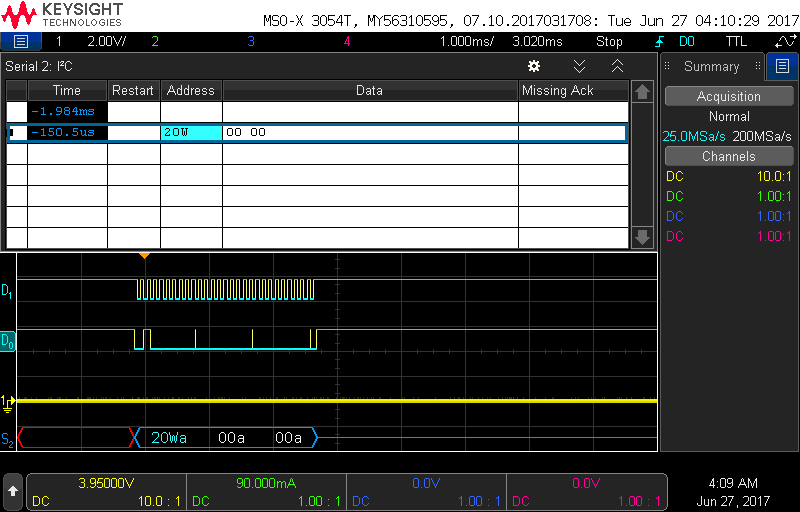Select the Address column header
This screenshot has width=800, height=512.
point(191,90)
